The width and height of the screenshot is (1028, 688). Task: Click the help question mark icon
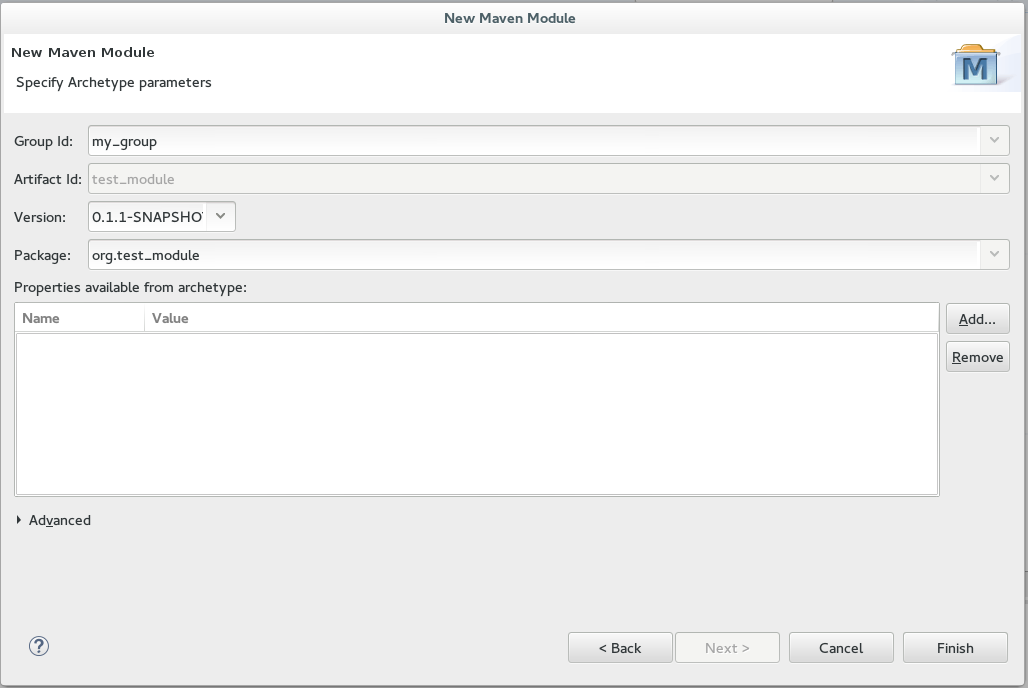(x=39, y=647)
